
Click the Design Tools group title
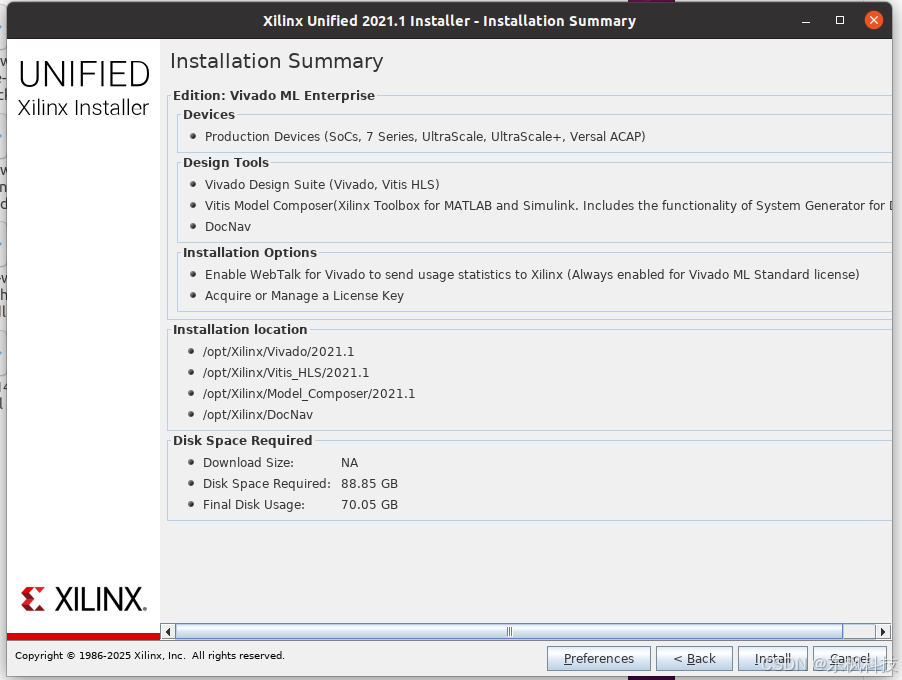[226, 163]
